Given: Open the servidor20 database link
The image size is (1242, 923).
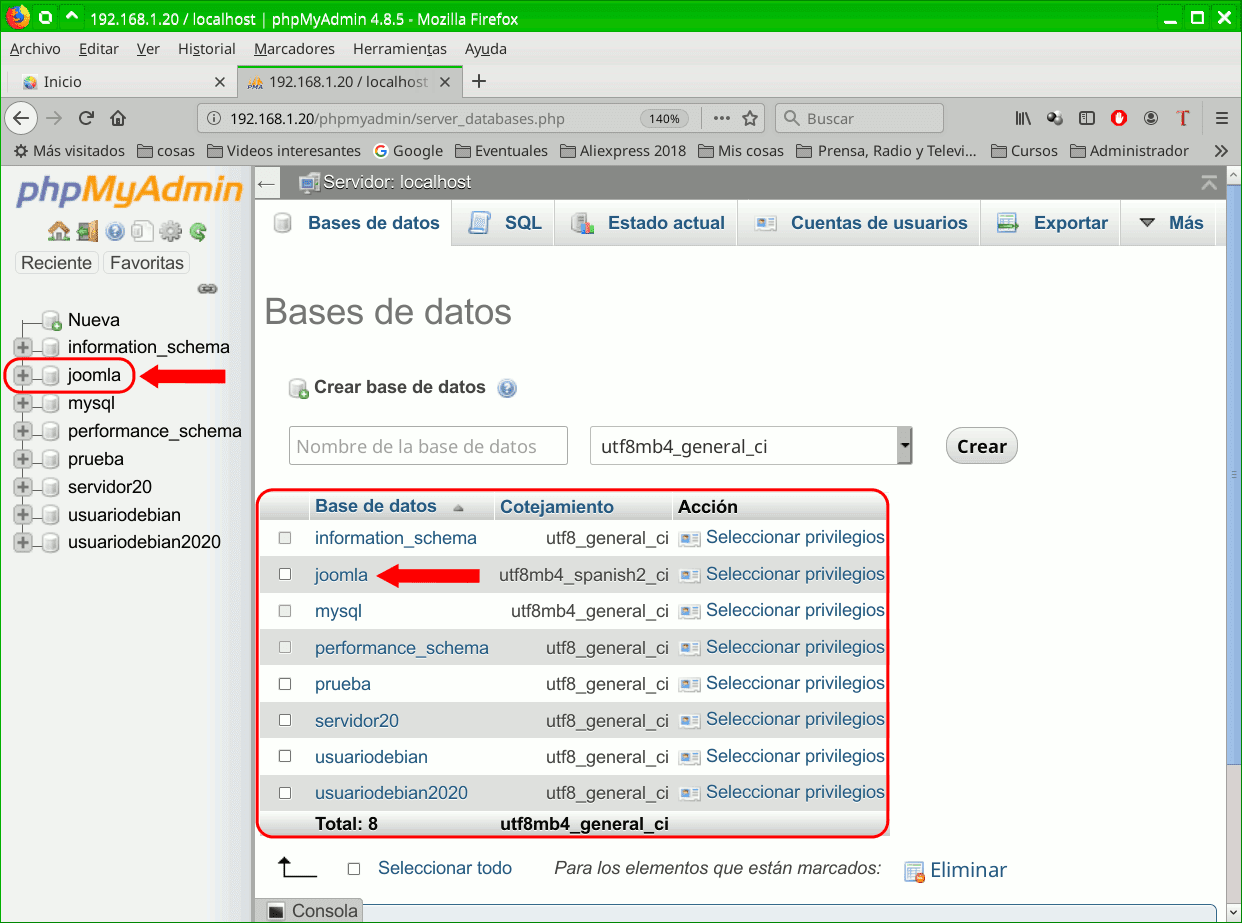Looking at the screenshot, I should click(356, 719).
